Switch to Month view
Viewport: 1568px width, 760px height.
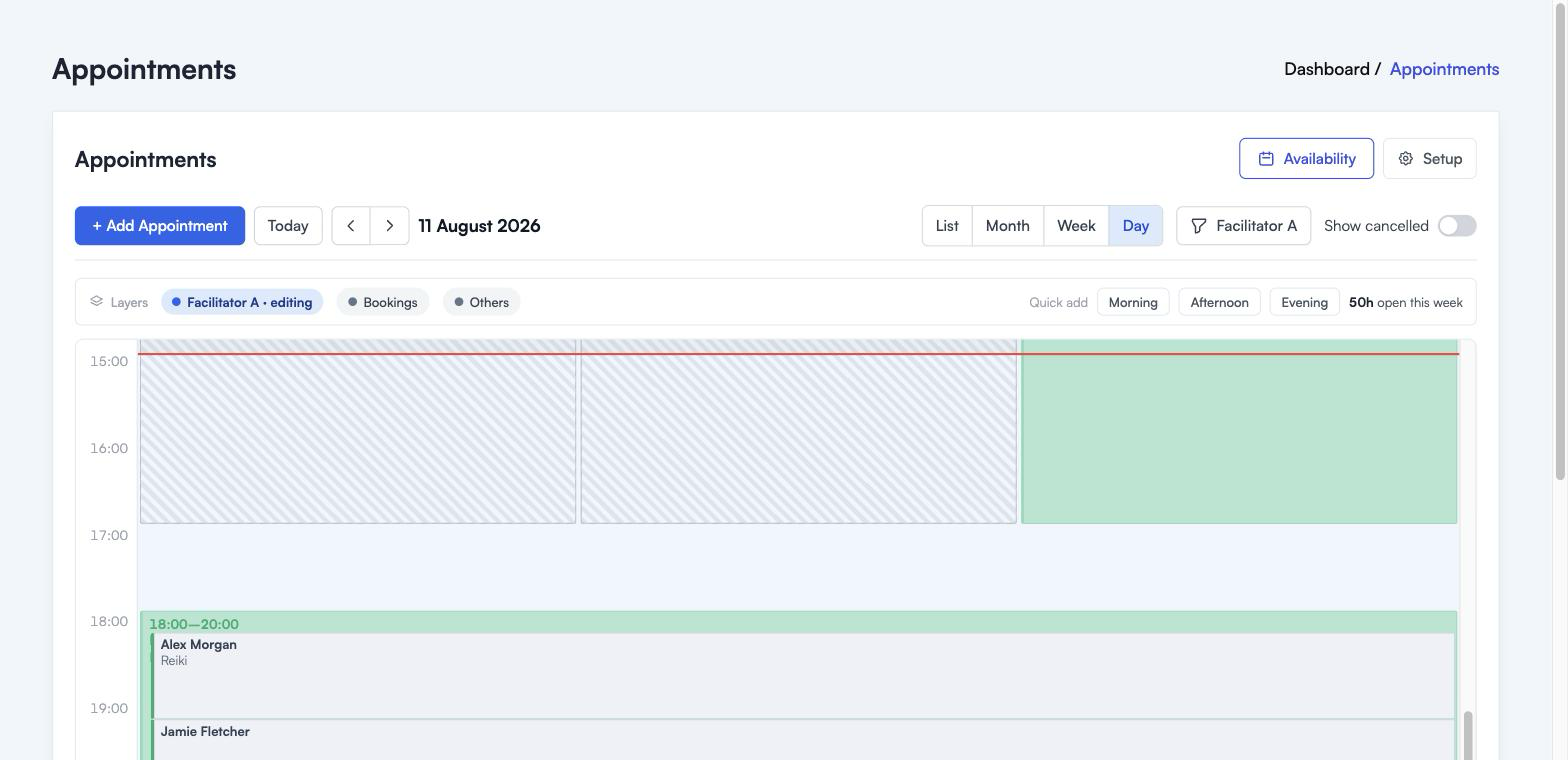tap(1008, 226)
